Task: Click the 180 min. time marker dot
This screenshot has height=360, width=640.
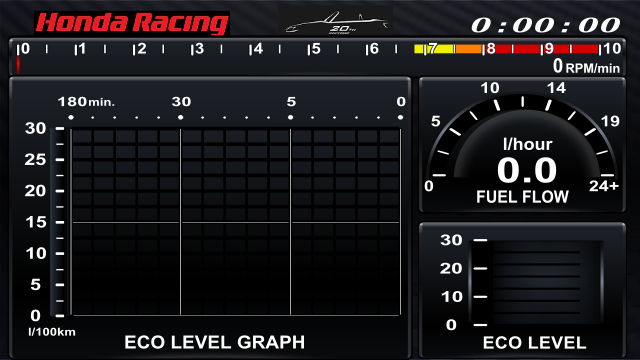Action: [x=71, y=118]
